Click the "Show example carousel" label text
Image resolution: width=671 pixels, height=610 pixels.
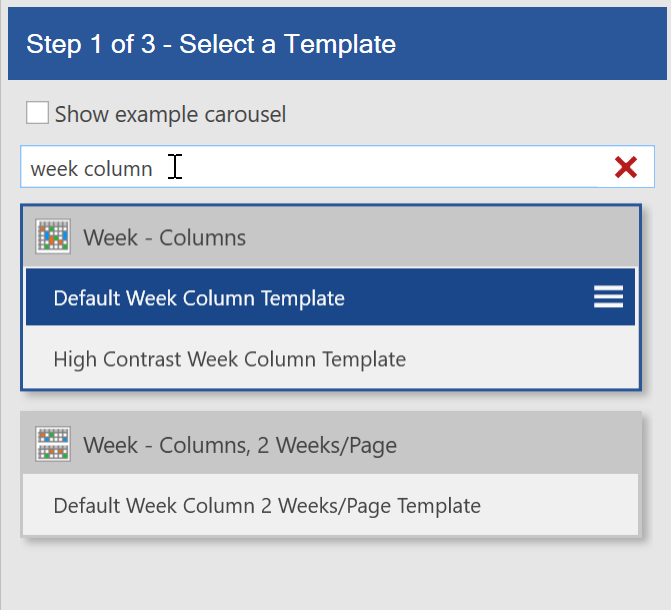coord(170,114)
